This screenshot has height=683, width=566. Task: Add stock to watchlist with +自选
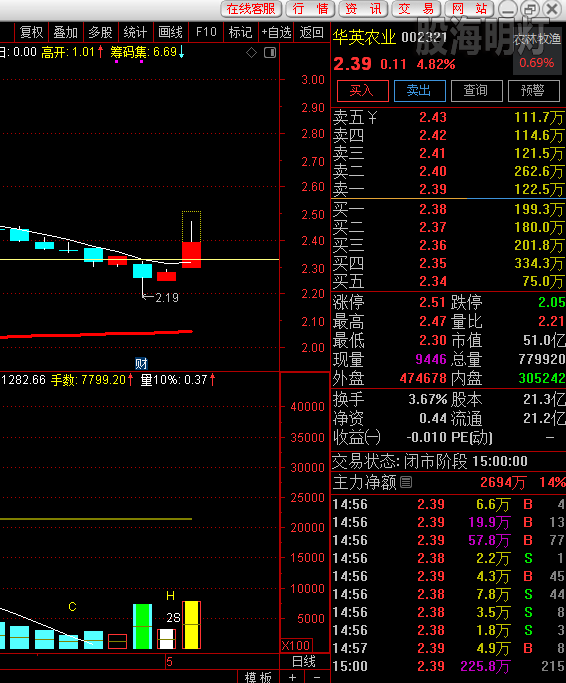[x=276, y=32]
